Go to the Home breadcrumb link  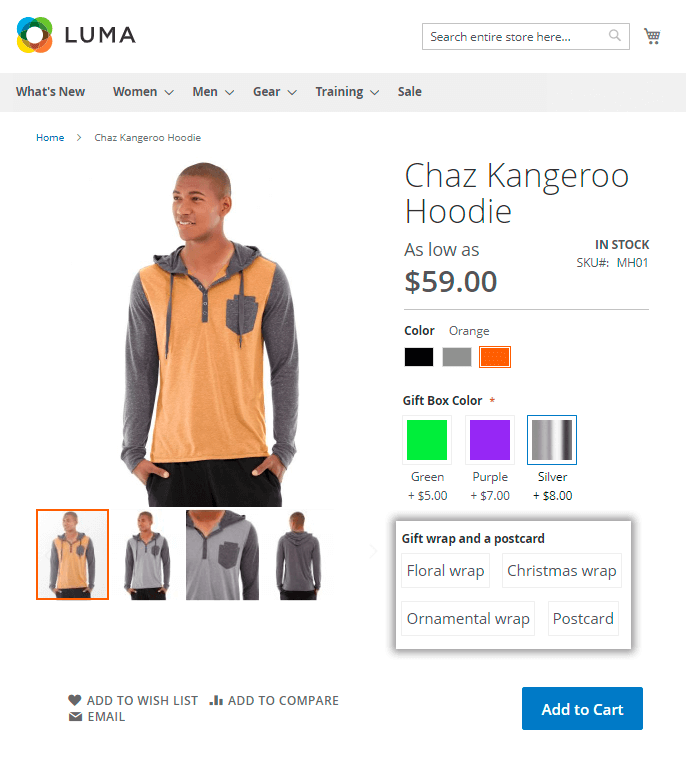(x=50, y=138)
